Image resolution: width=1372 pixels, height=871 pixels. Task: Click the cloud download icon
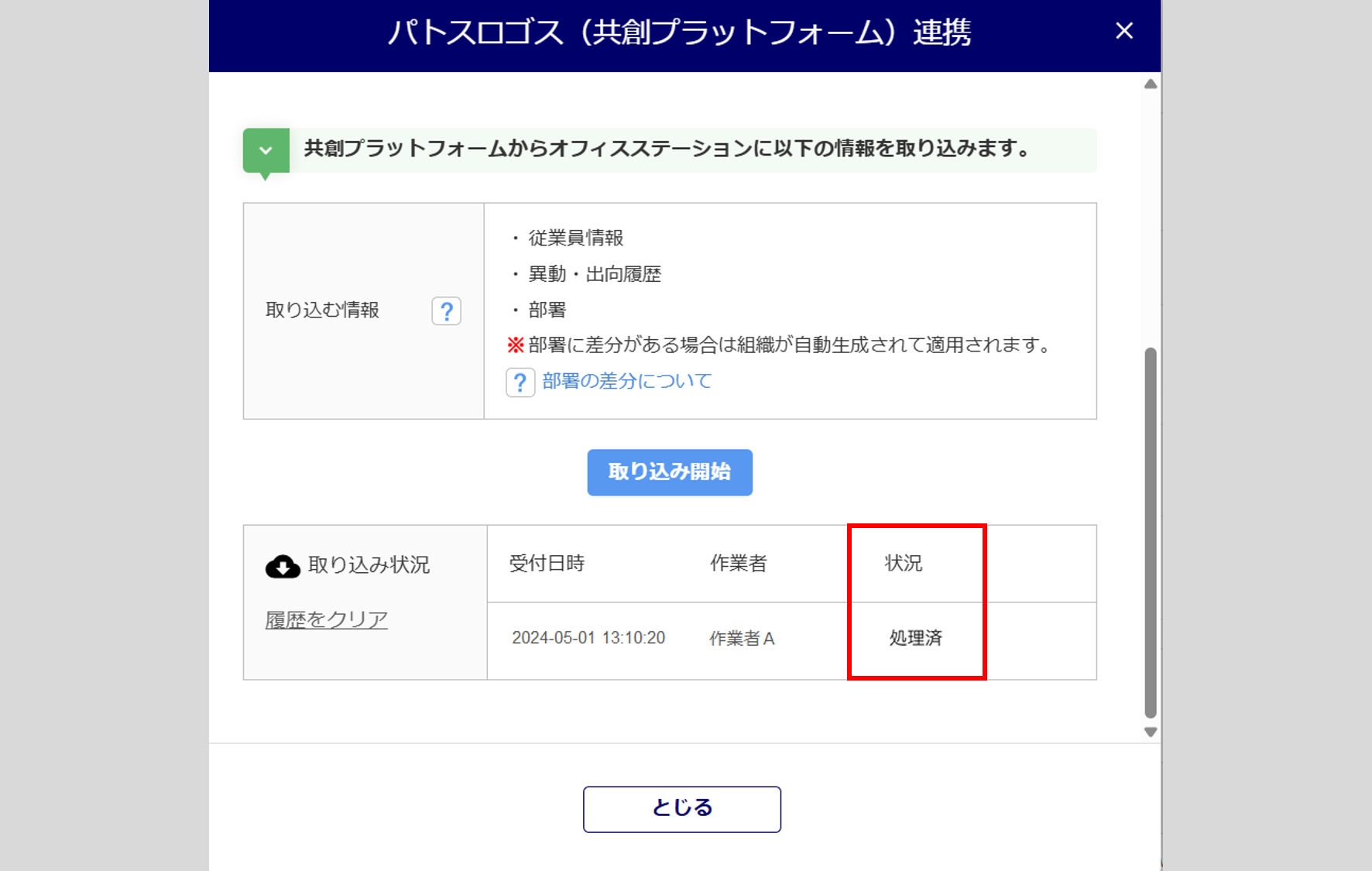click(283, 567)
